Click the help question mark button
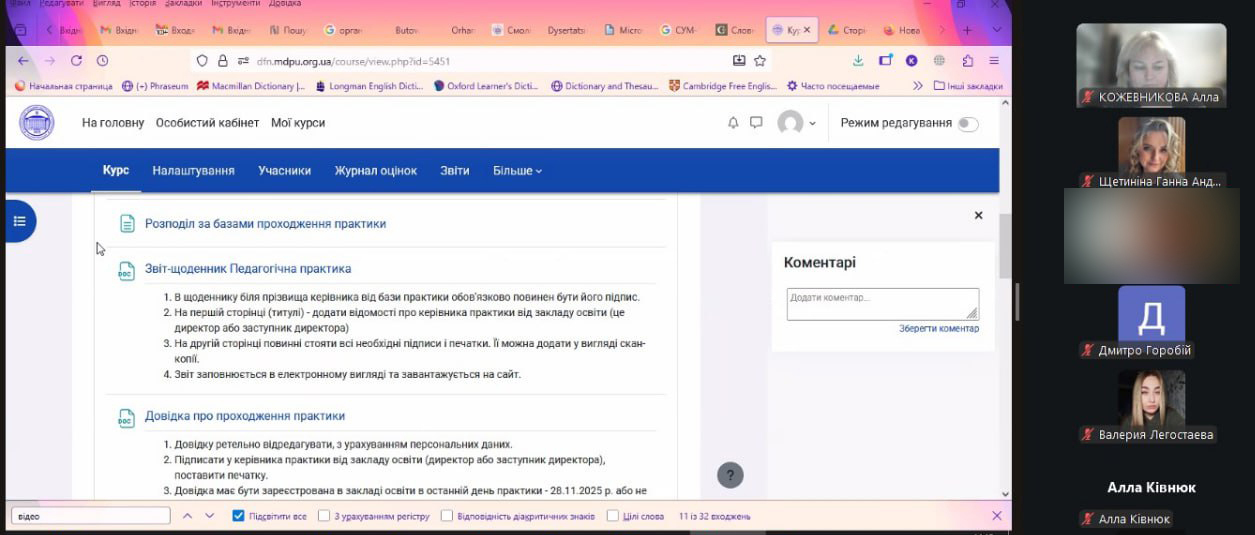 [730, 475]
